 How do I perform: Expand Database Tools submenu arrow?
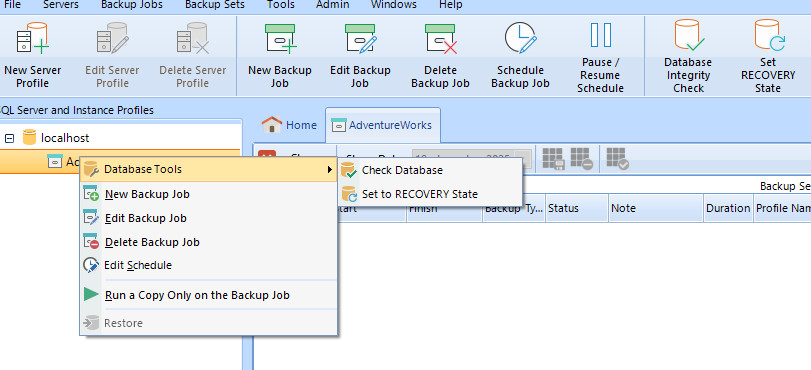pos(329,169)
